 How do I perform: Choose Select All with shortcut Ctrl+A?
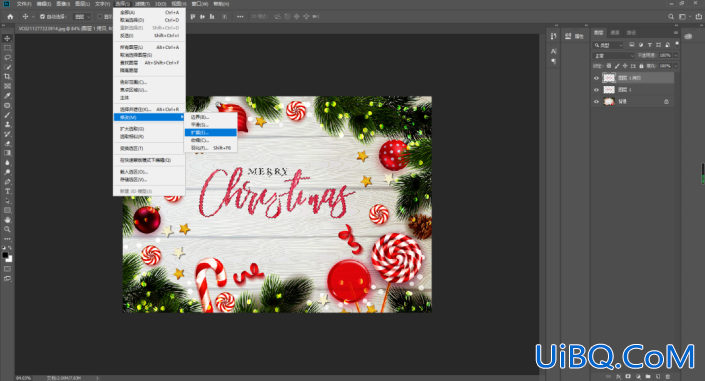pos(149,12)
